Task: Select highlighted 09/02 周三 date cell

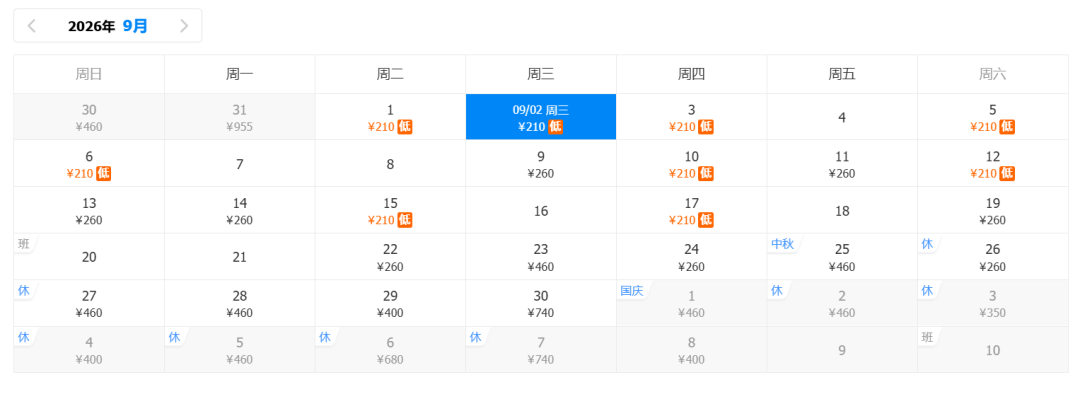Action: click(541, 117)
